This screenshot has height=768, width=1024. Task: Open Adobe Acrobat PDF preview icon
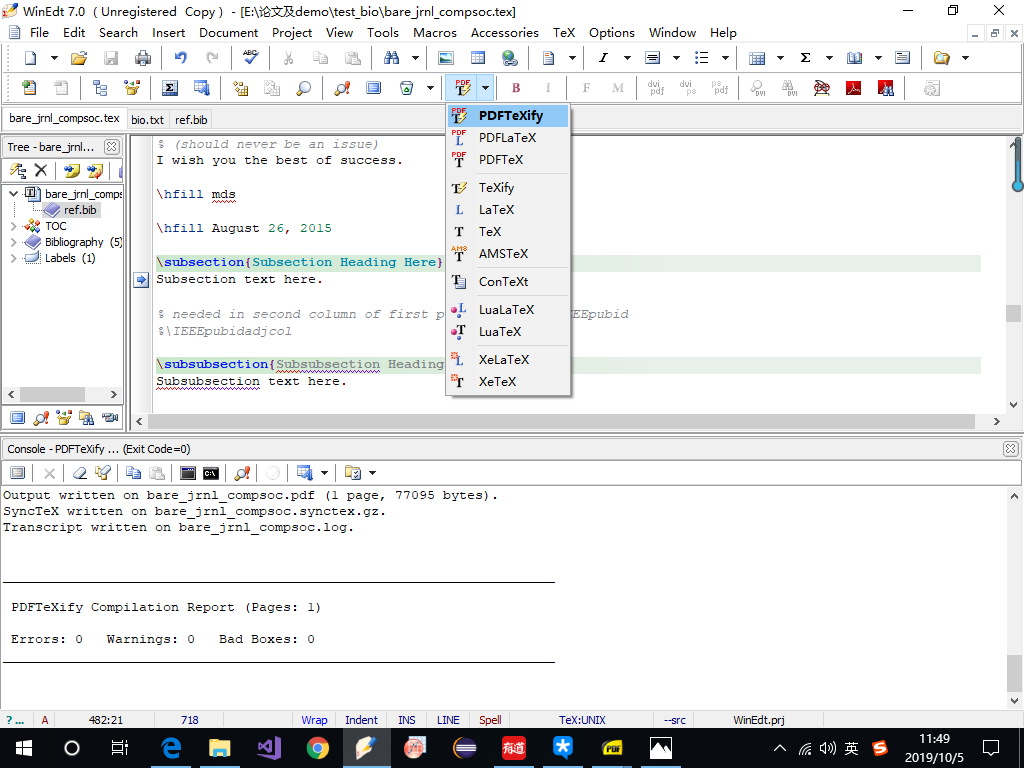[x=854, y=88]
